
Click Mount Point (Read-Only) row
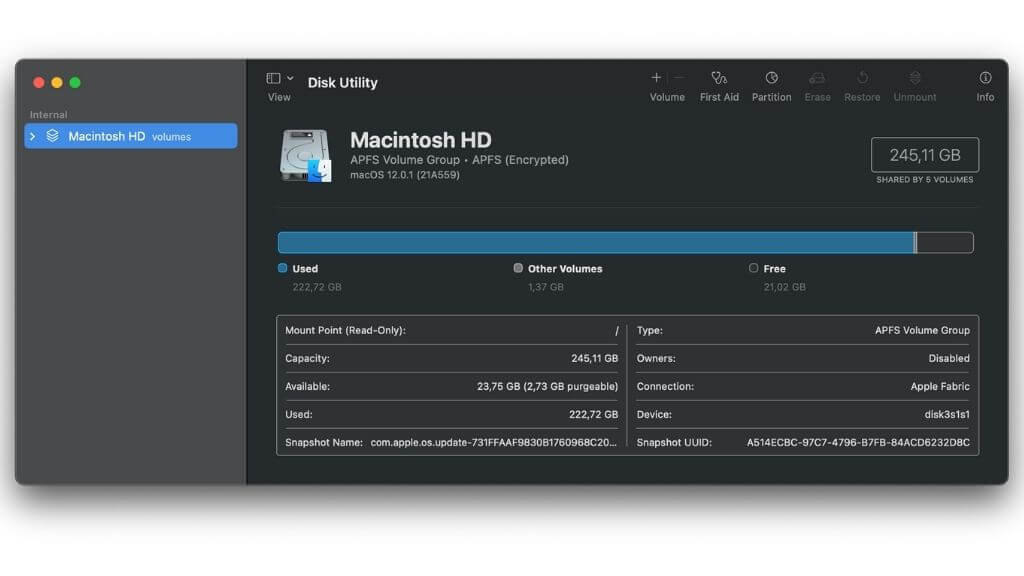point(451,330)
